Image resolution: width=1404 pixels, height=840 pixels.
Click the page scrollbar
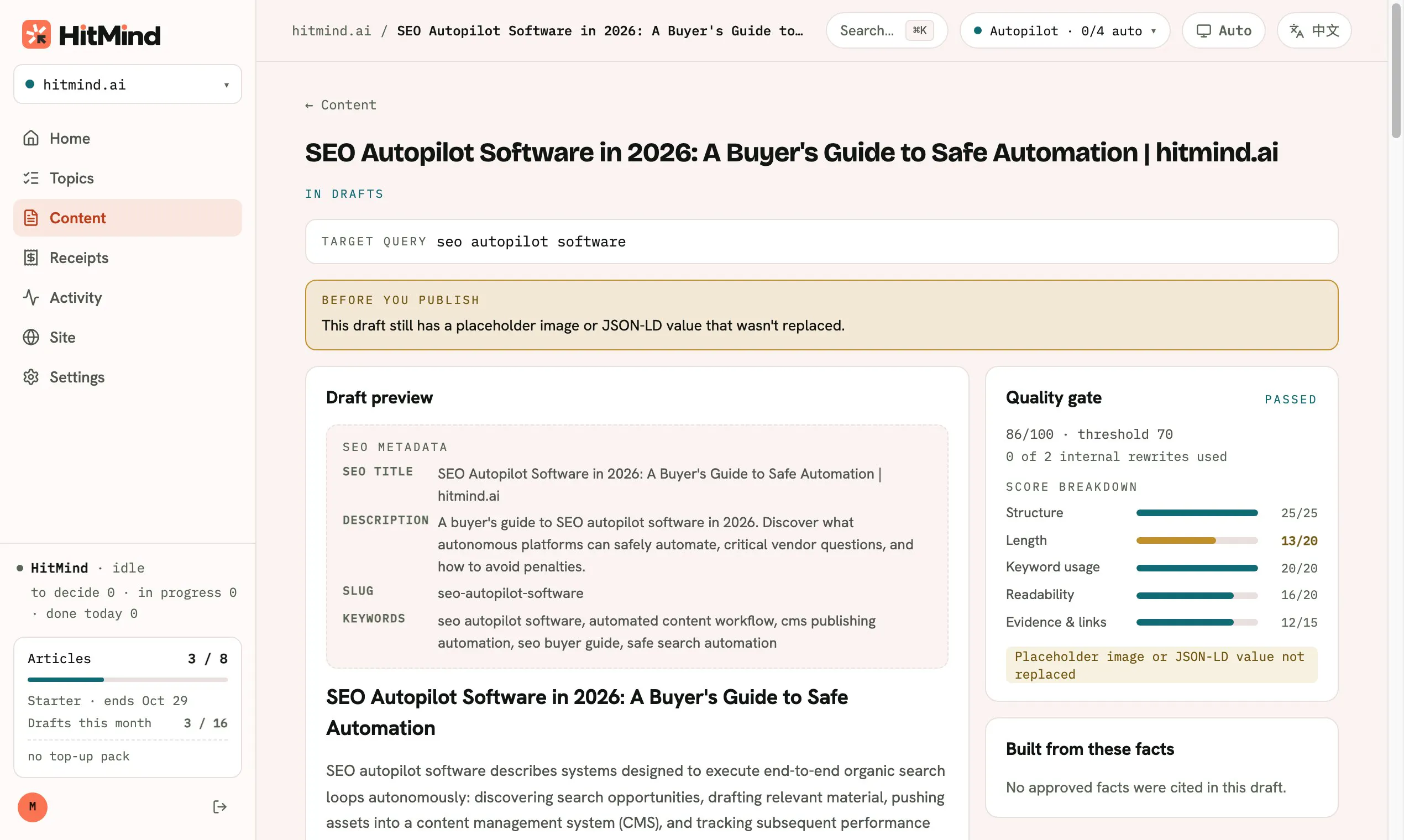pyautogui.click(x=1396, y=71)
